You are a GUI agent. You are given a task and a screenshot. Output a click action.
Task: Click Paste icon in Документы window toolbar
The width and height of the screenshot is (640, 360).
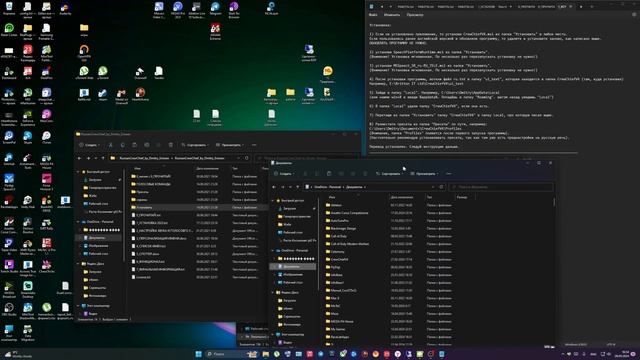(329, 174)
